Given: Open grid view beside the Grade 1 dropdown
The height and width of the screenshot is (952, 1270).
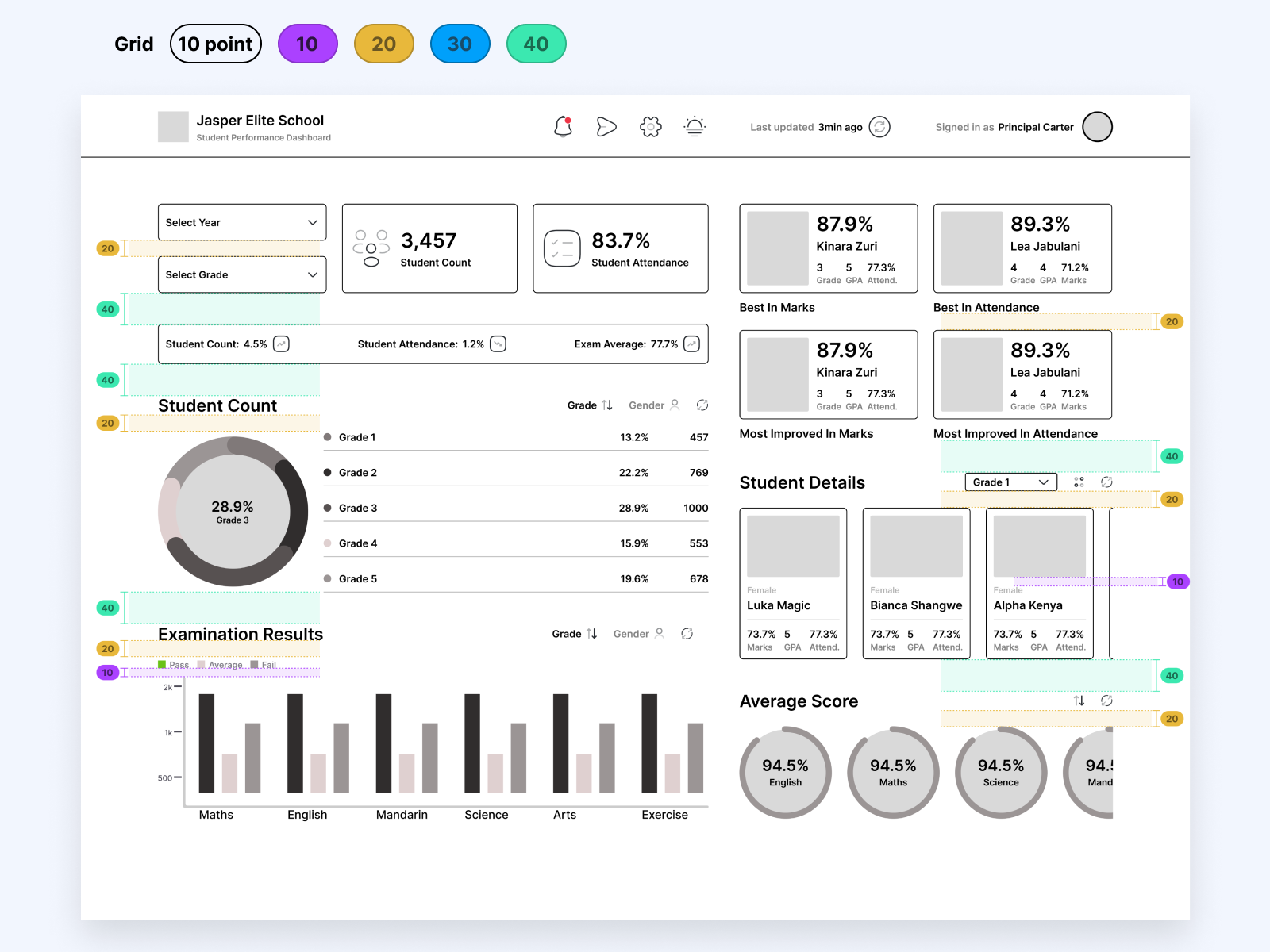Looking at the screenshot, I should point(1078,482).
